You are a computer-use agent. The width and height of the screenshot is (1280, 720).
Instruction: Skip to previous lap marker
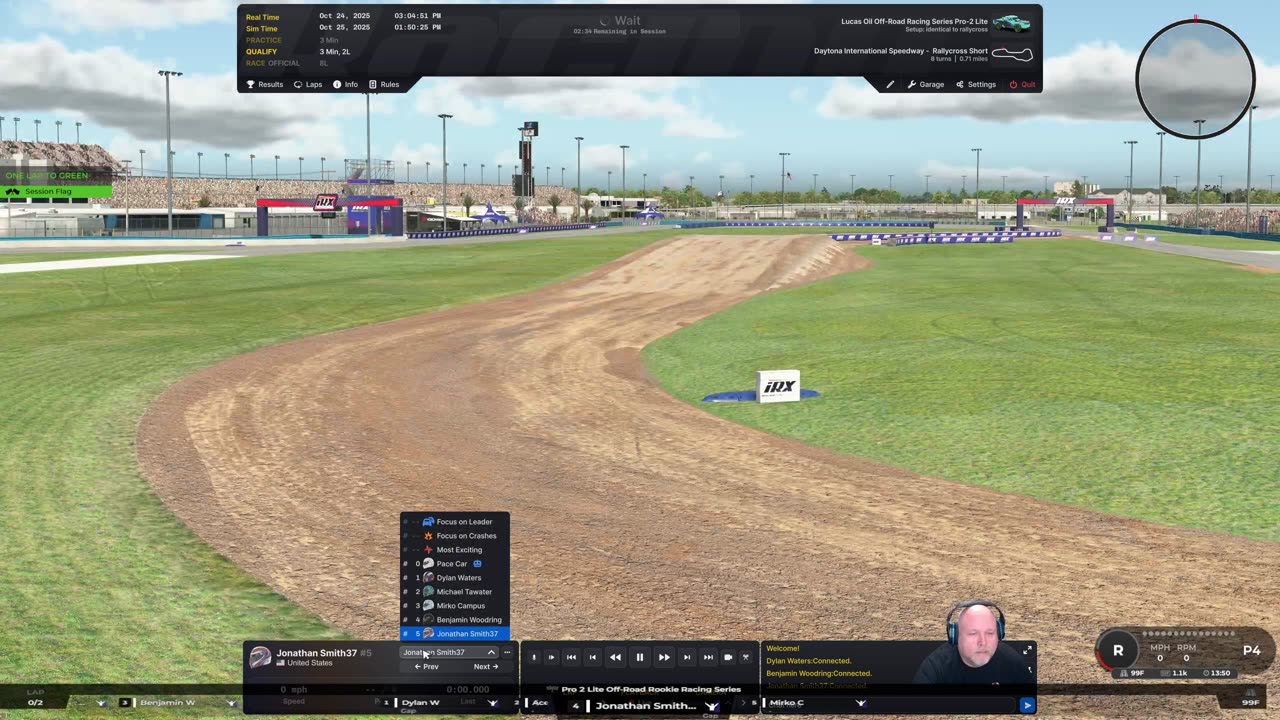(592, 657)
